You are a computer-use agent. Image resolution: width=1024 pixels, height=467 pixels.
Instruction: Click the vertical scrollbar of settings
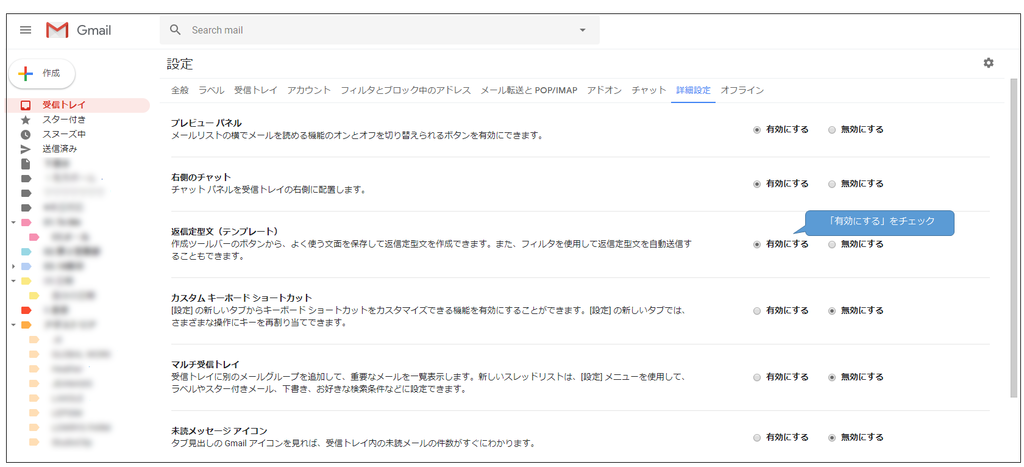1014,238
